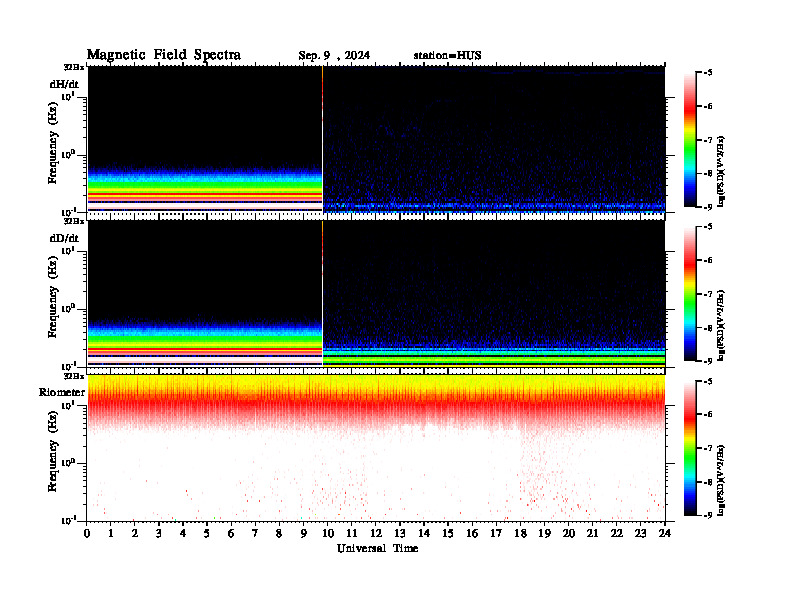This screenshot has height=612, width=792.
Task: Click hour "19" on the Universal Time axis
Action: click(544, 533)
